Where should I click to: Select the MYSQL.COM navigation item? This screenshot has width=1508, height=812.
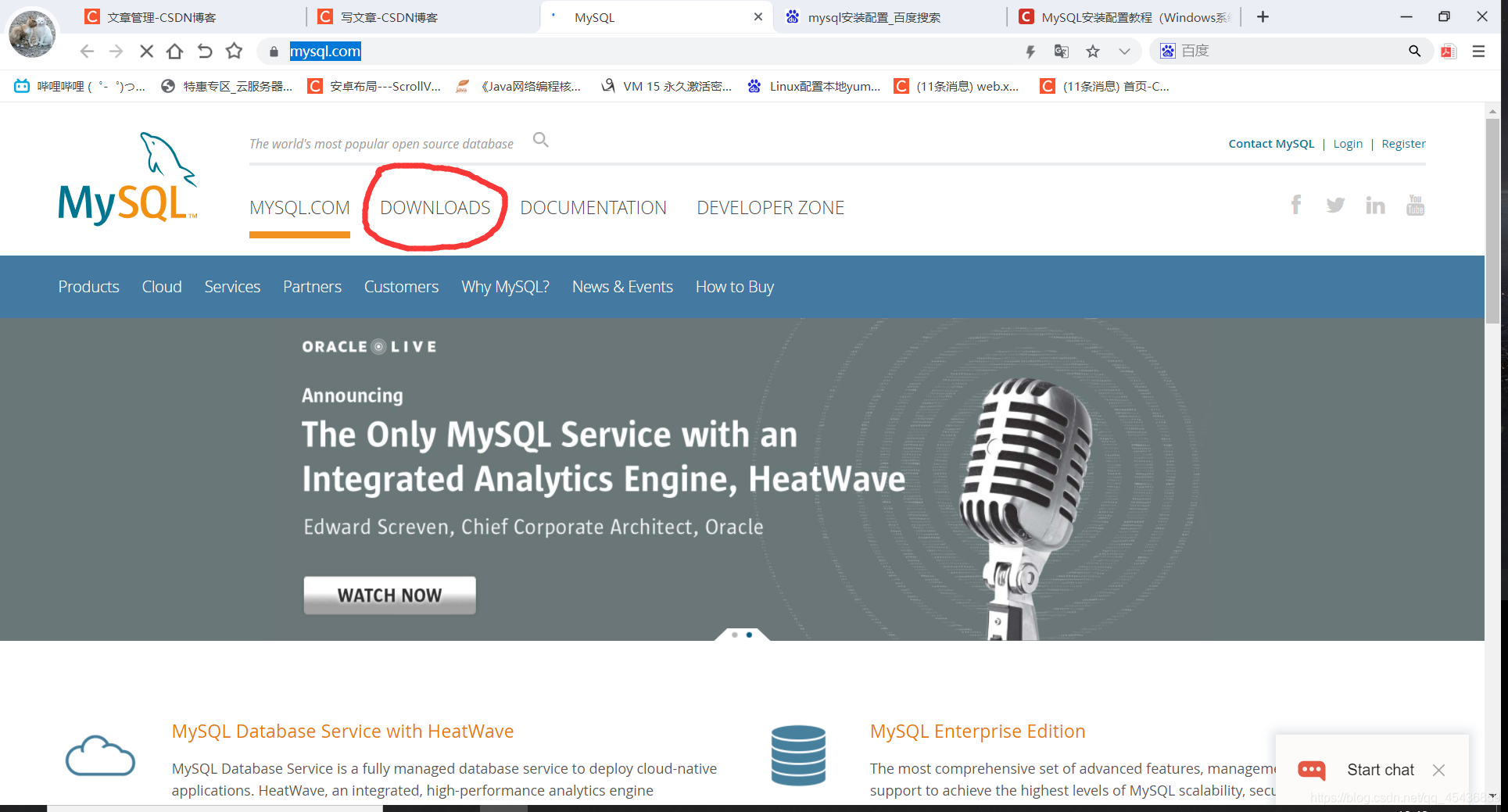click(x=299, y=208)
